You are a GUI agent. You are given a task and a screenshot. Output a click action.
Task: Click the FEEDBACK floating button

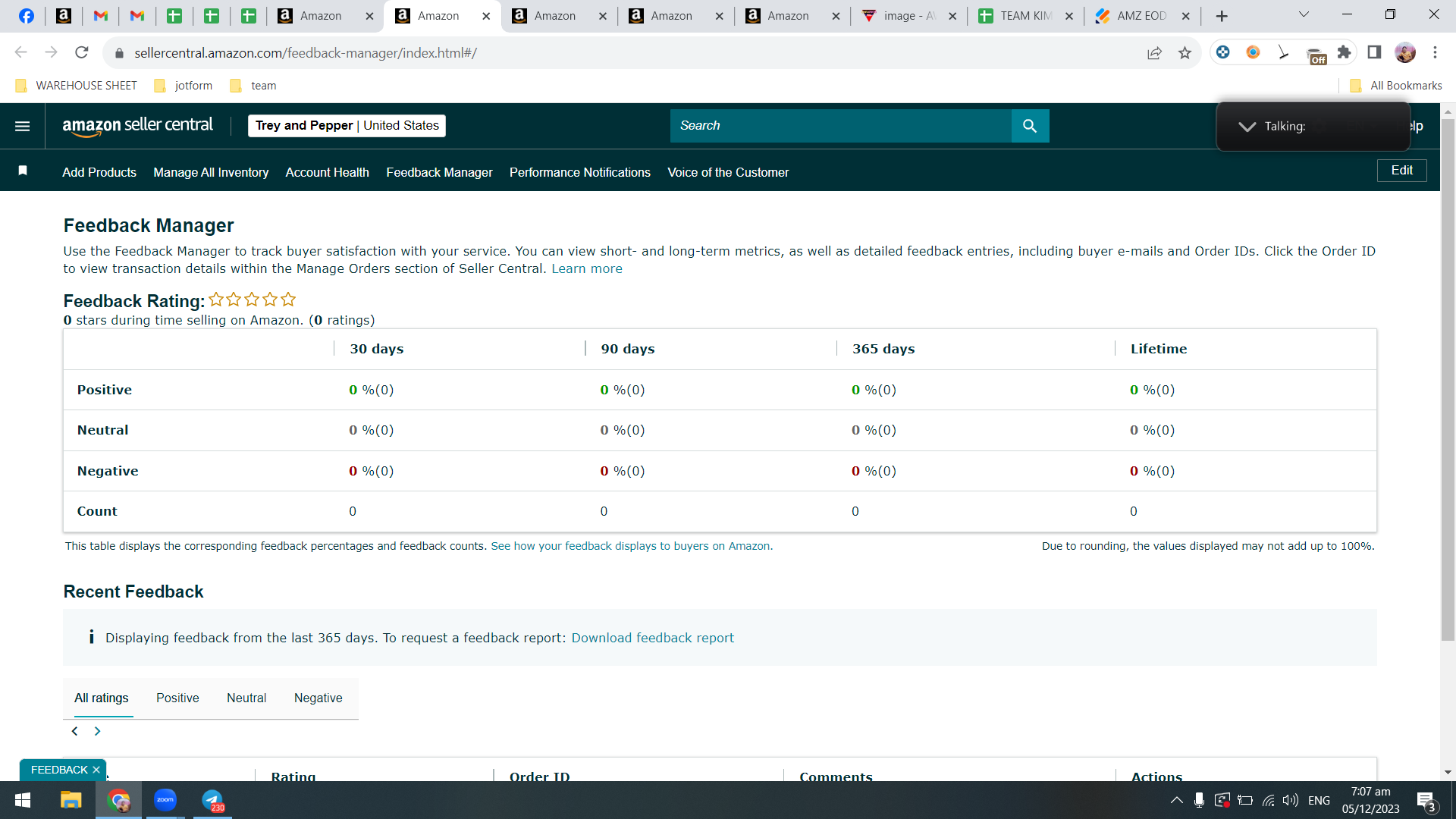59,770
